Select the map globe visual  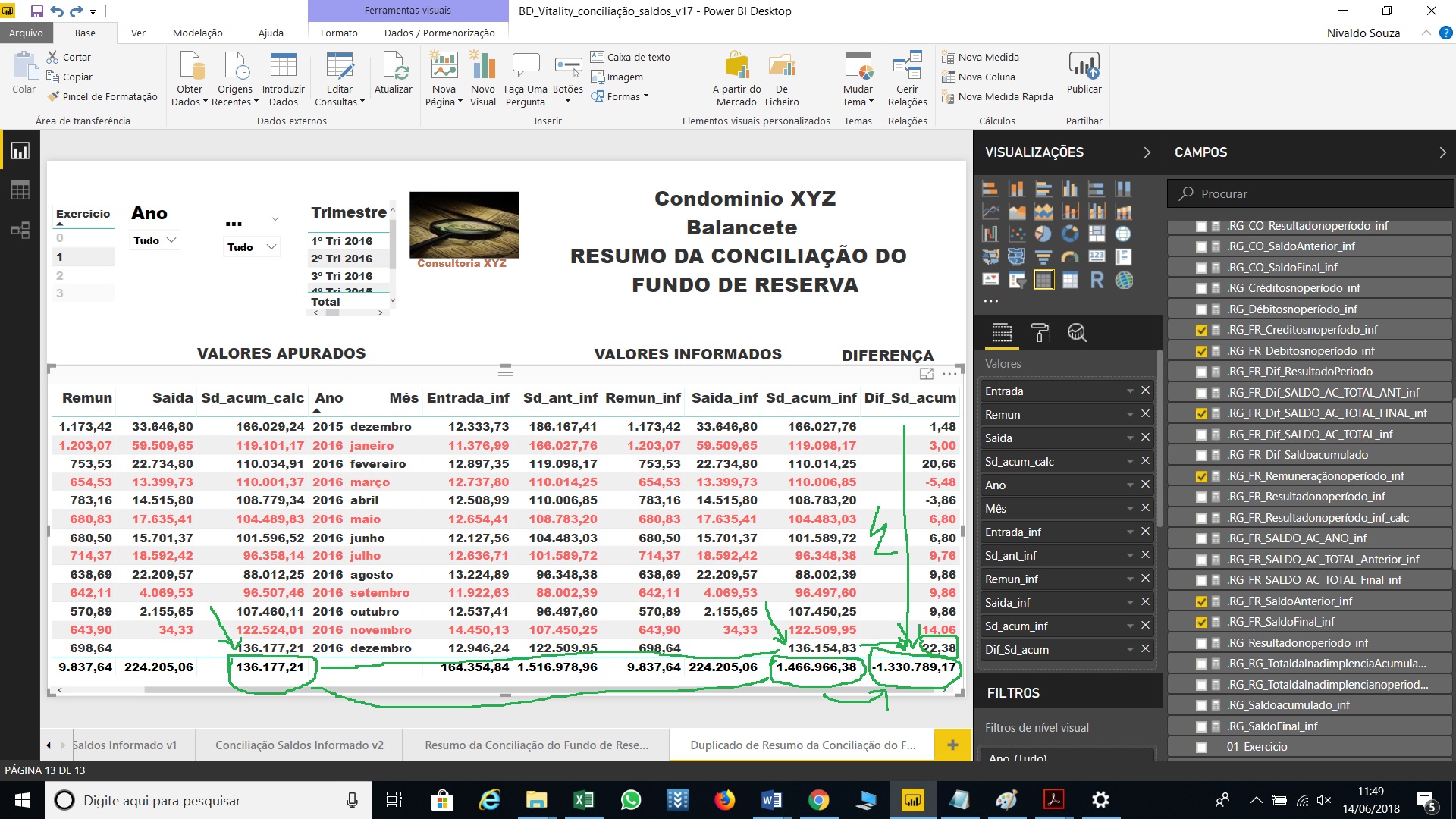(1124, 234)
